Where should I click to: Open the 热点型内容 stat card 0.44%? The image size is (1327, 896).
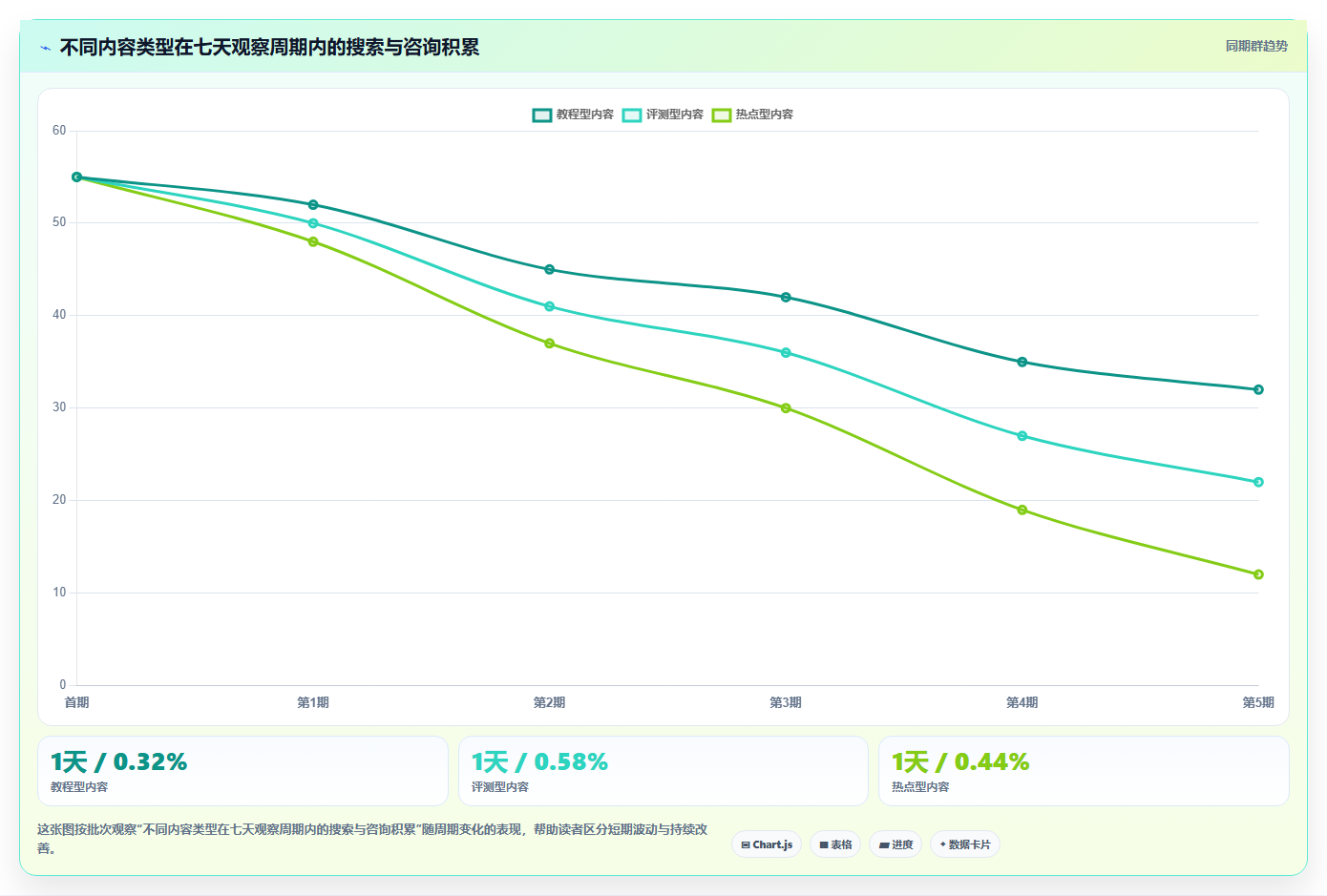pos(1084,771)
